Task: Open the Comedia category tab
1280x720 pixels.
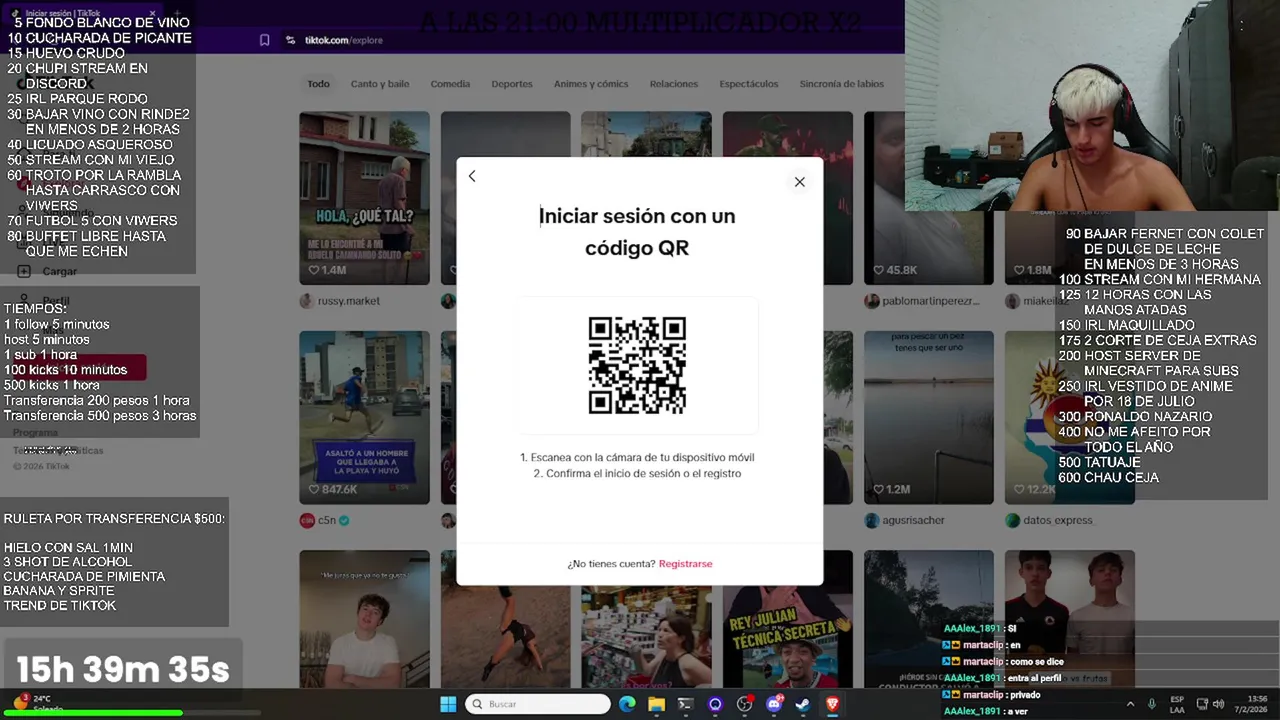Action: coord(450,84)
